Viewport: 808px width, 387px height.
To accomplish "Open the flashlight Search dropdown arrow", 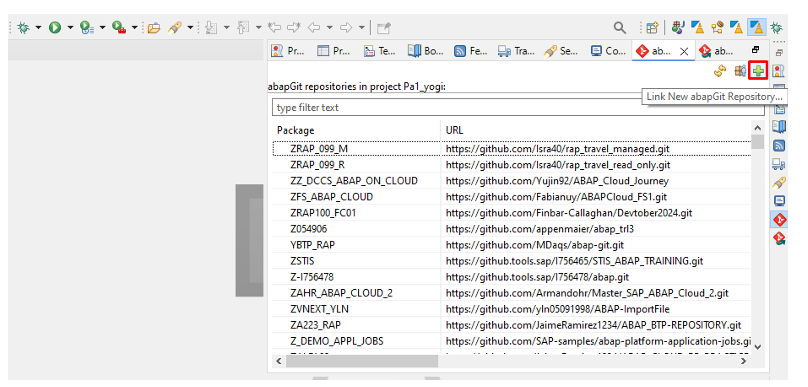I will tap(190, 28).
